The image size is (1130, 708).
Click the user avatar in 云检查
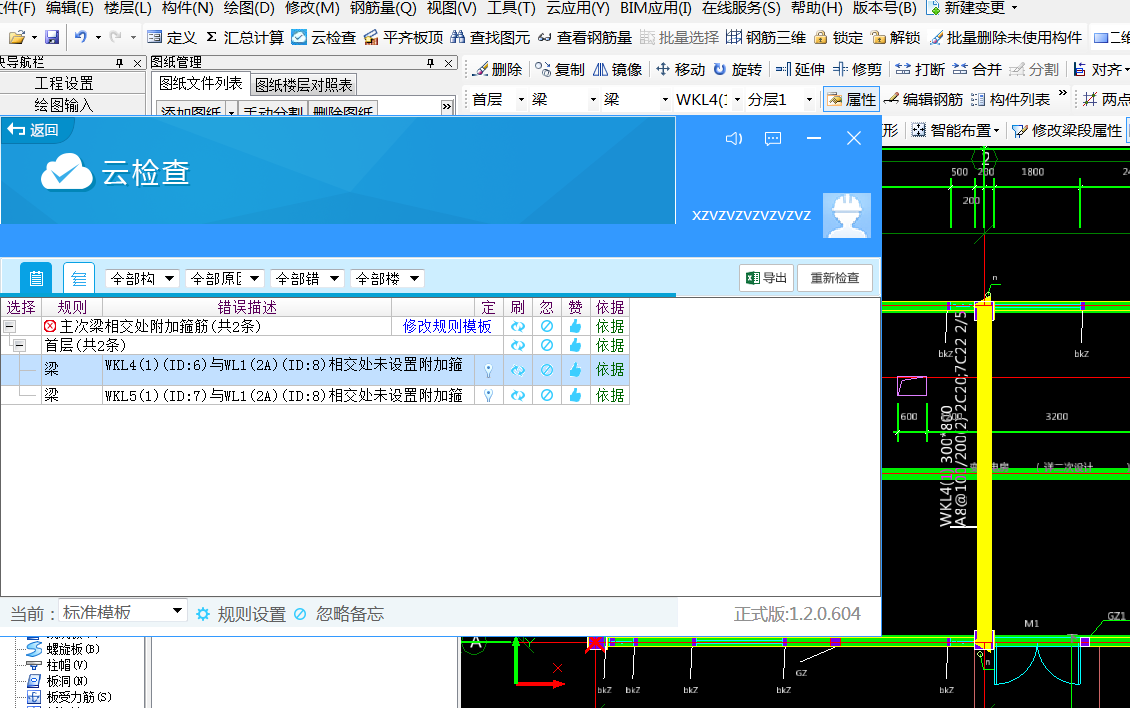click(x=847, y=216)
